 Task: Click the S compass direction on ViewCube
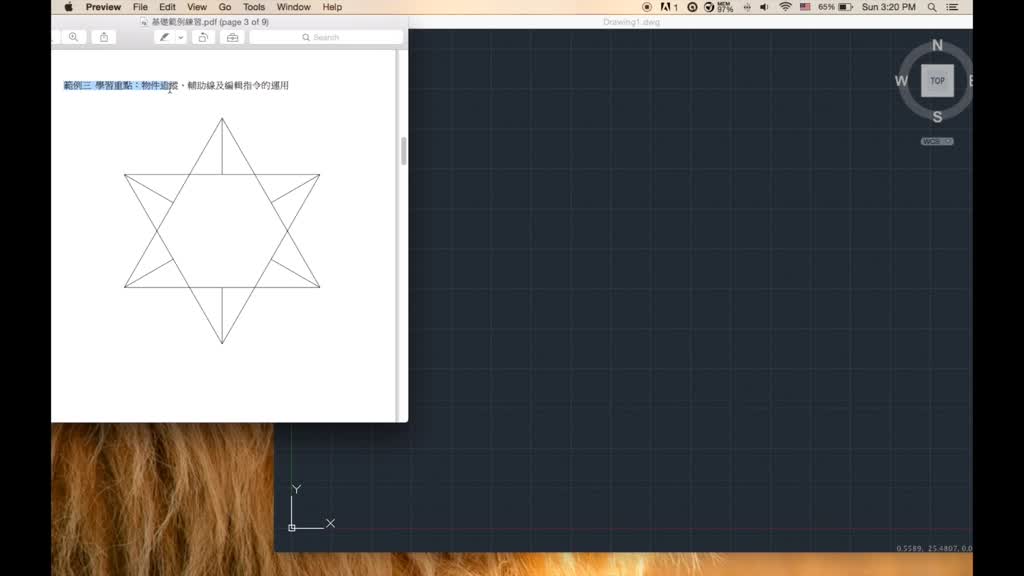[937, 117]
